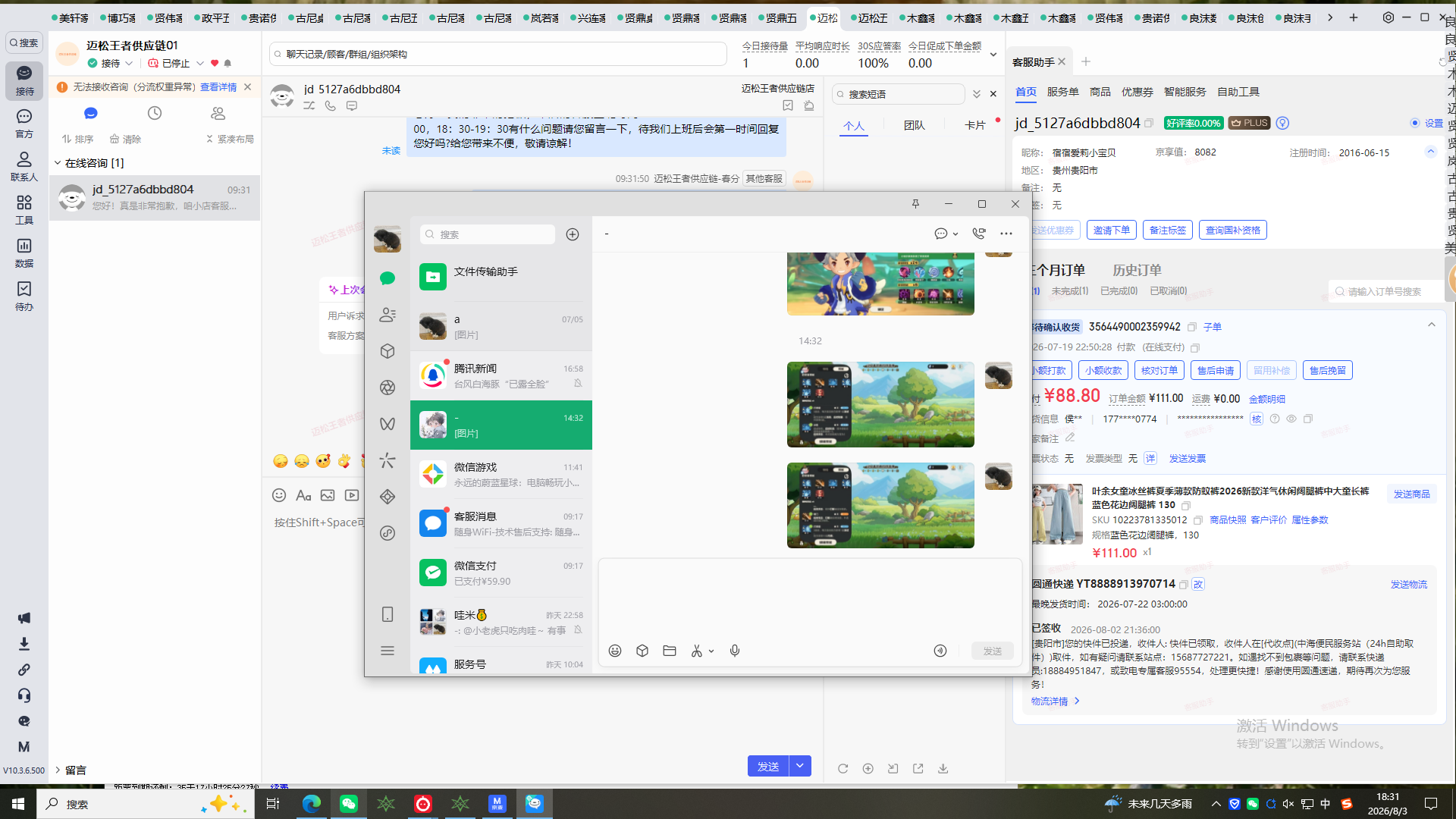Open 数据 data in JD sidebar
This screenshot has width=1456, height=819.
click(24, 253)
